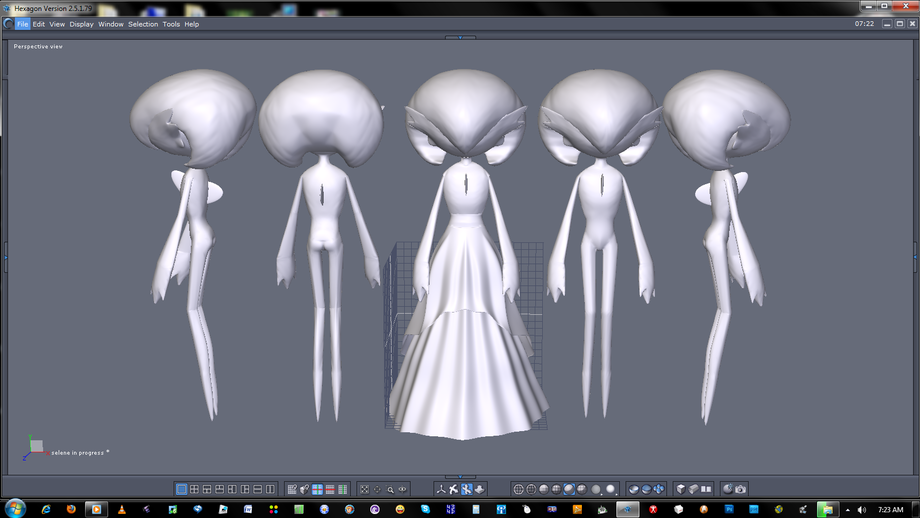
Task: Open the Selection menu
Action: click(x=142, y=24)
